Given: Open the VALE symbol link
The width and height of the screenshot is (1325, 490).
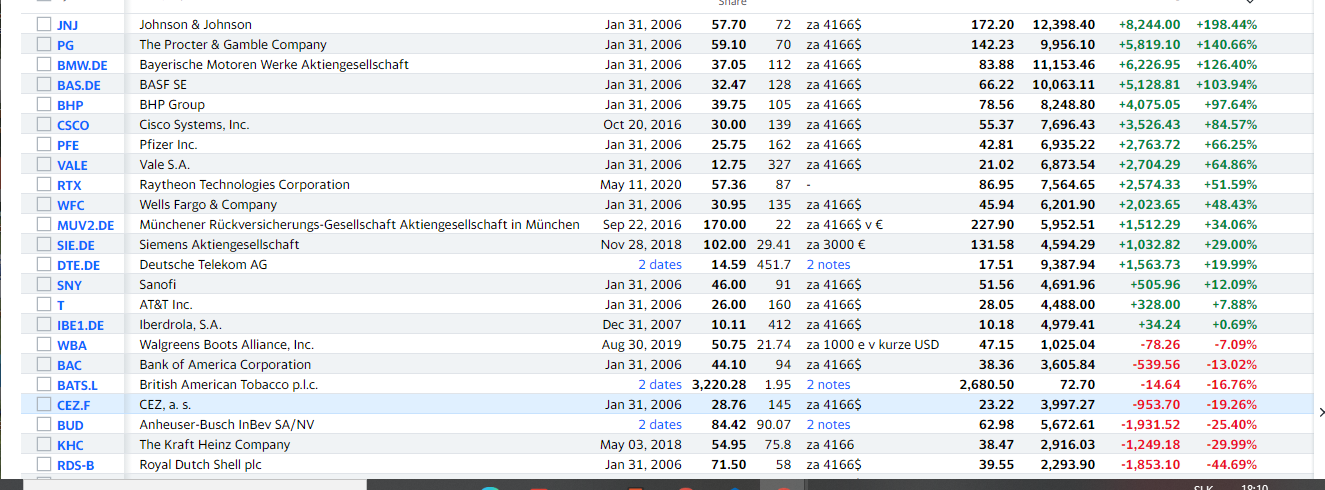Looking at the screenshot, I should click(x=72, y=165).
